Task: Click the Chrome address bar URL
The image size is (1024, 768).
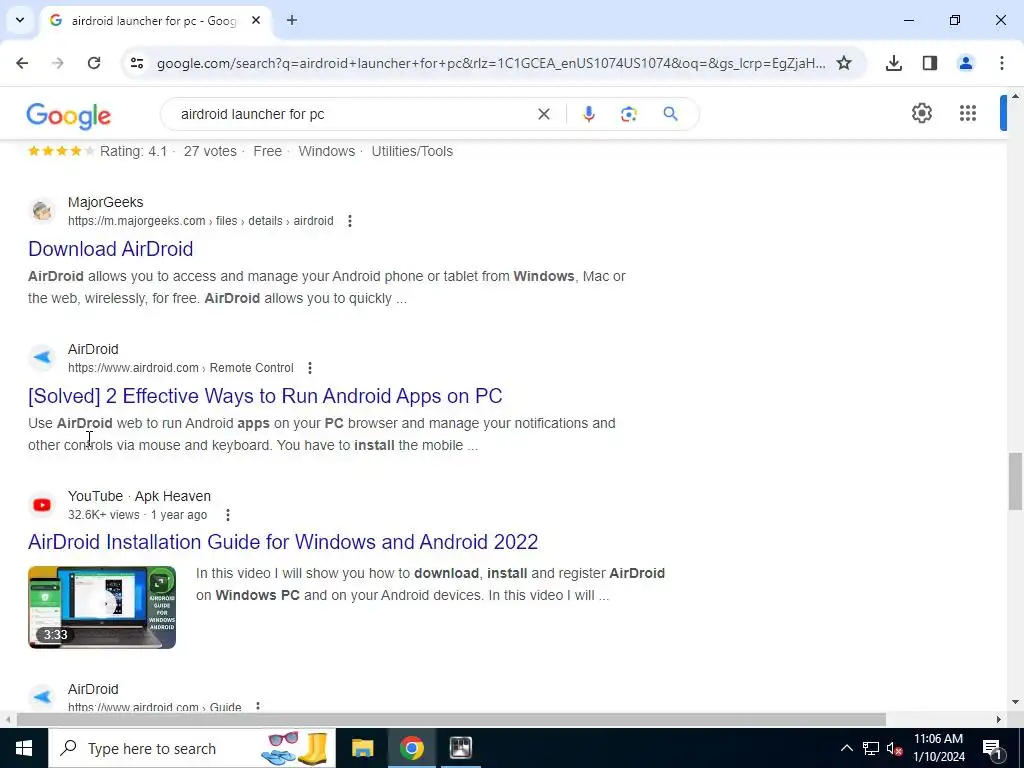Action: click(491, 63)
